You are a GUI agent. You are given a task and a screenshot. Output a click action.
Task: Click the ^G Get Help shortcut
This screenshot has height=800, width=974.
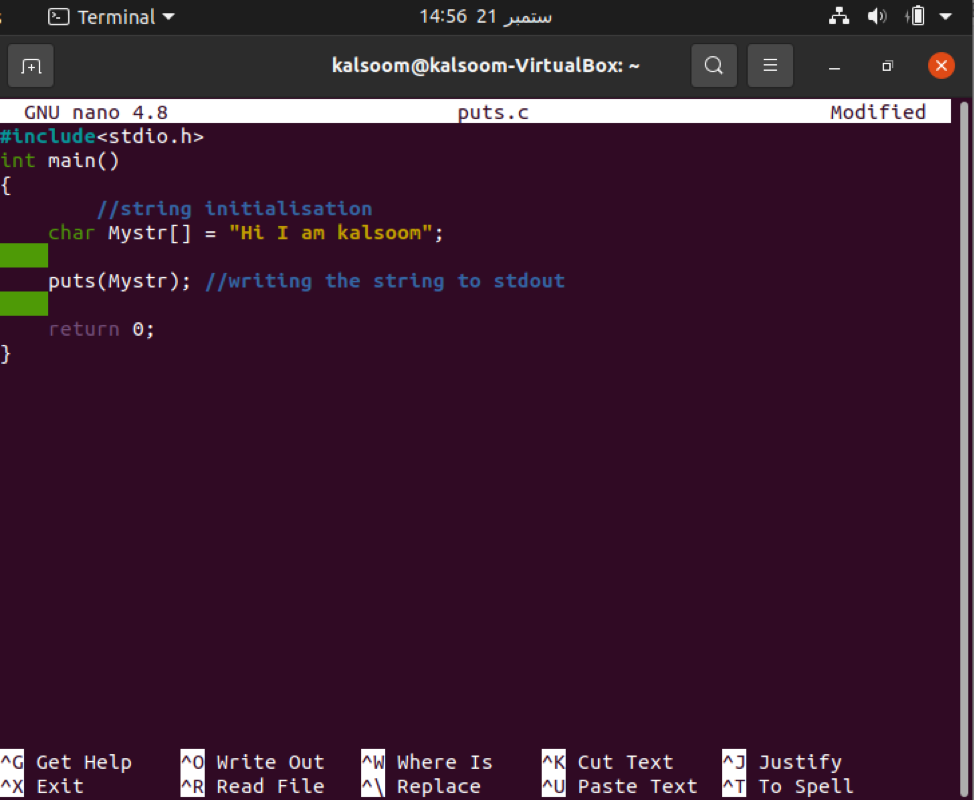tap(66, 761)
